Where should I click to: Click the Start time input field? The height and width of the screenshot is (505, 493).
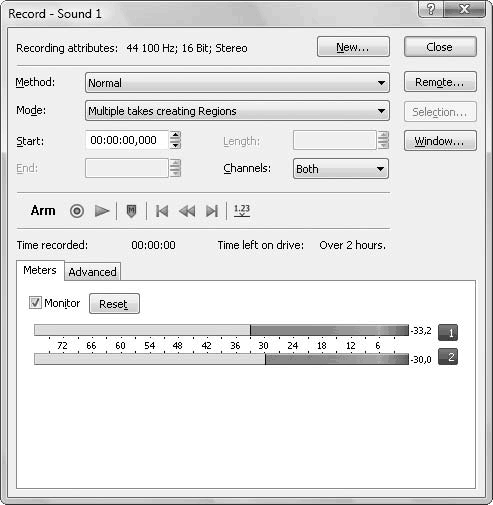(x=127, y=140)
